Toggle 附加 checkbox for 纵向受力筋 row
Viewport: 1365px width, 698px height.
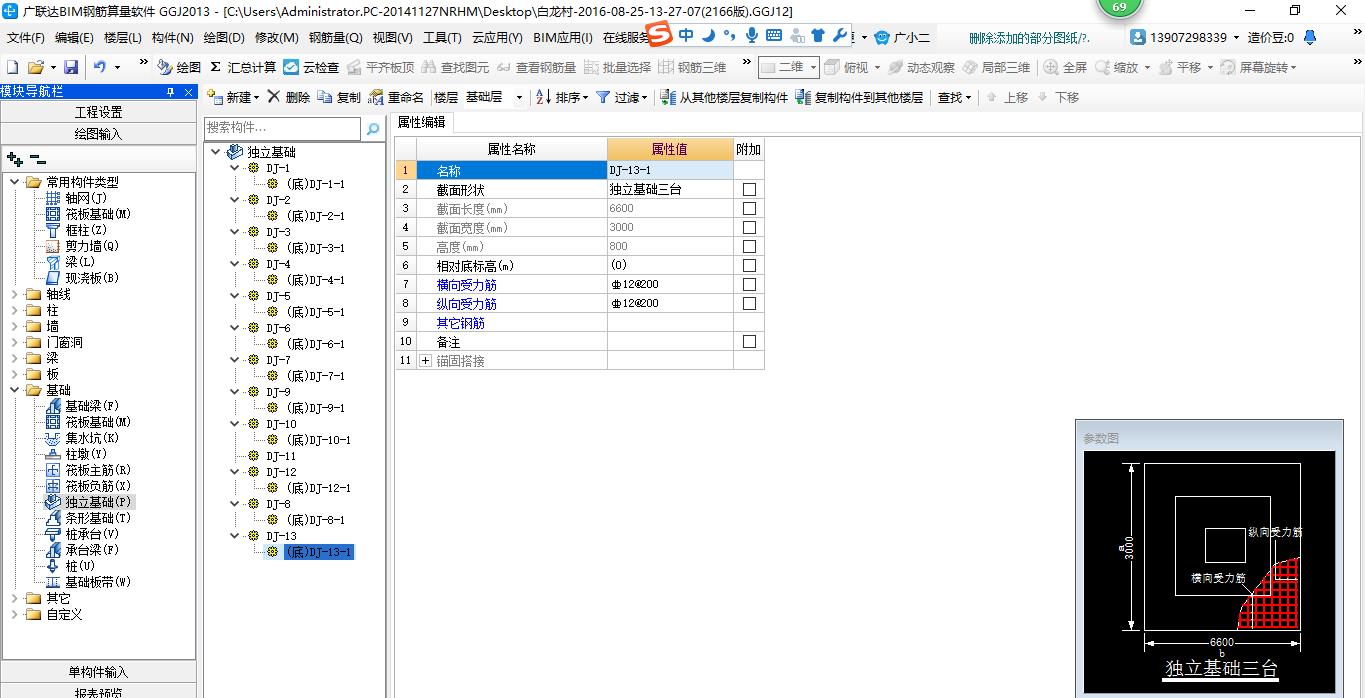[x=749, y=303]
